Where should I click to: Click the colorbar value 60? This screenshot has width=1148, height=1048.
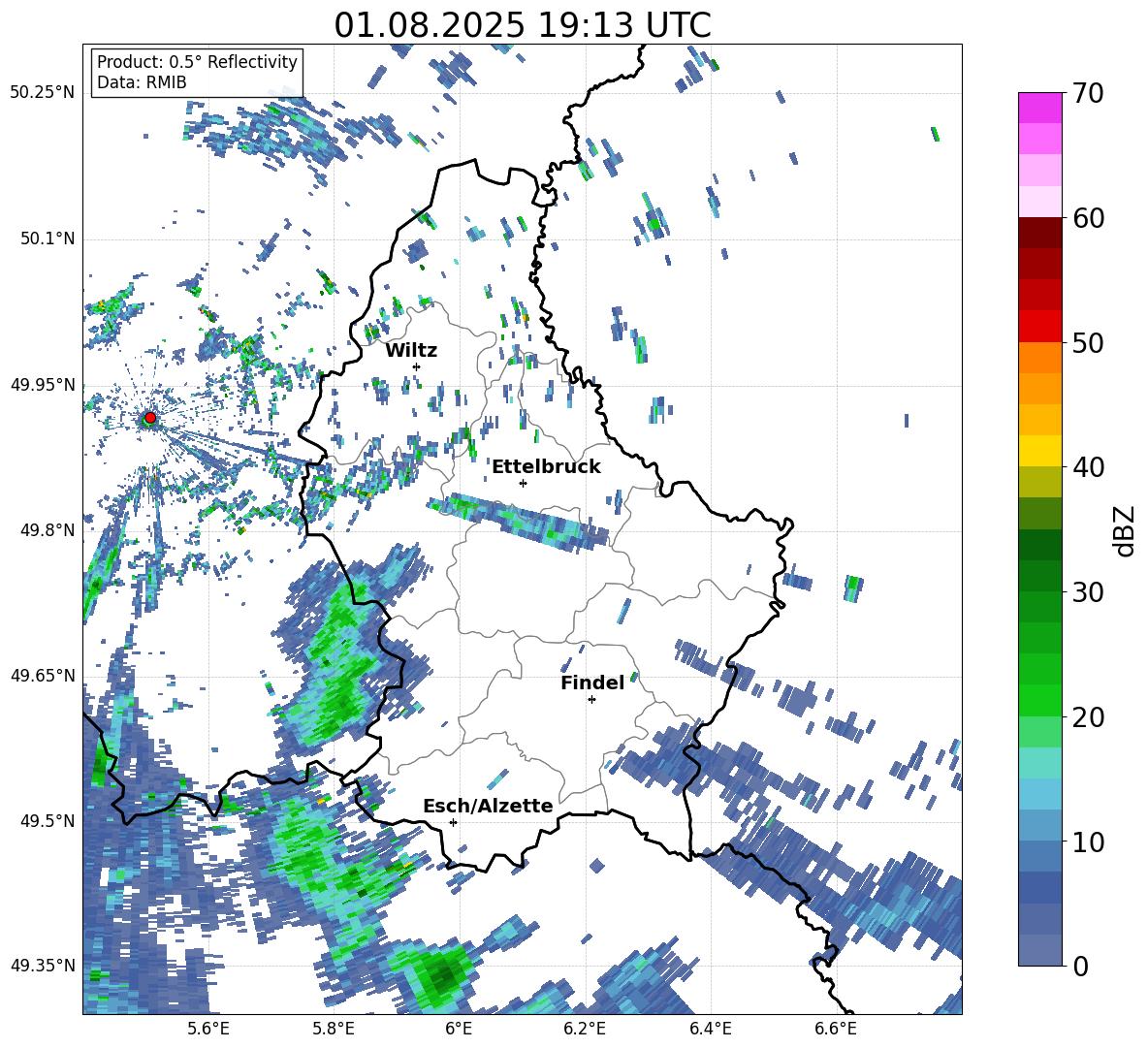(x=1088, y=218)
